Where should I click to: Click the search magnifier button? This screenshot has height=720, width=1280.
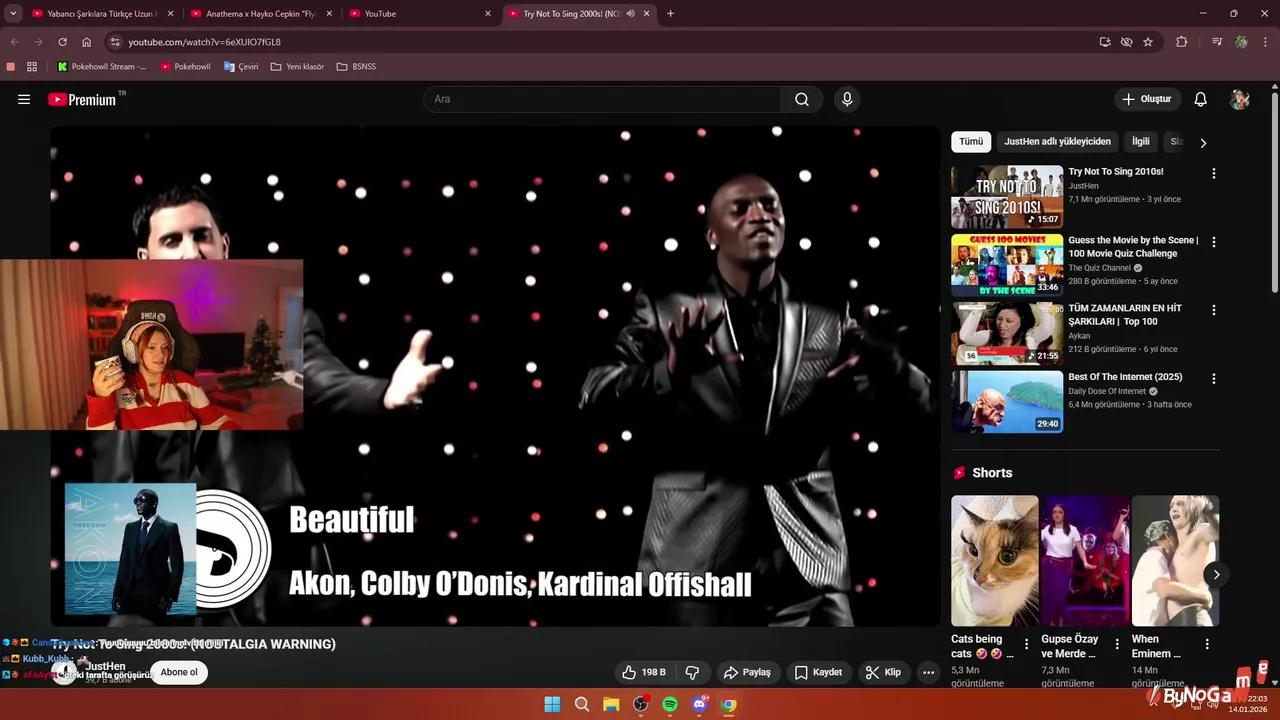tap(802, 99)
